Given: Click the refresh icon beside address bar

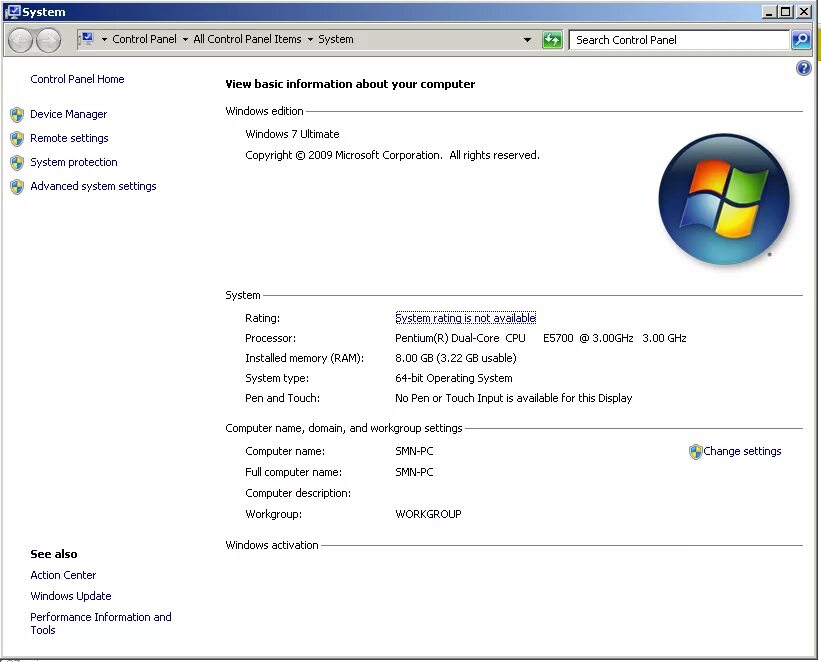Looking at the screenshot, I should 552,40.
